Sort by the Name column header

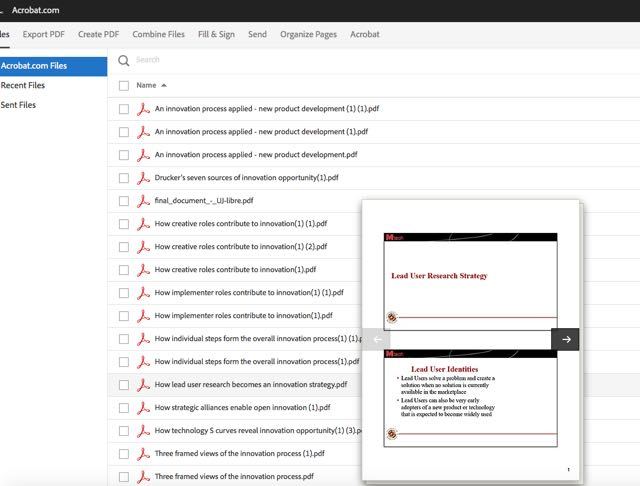click(146, 85)
